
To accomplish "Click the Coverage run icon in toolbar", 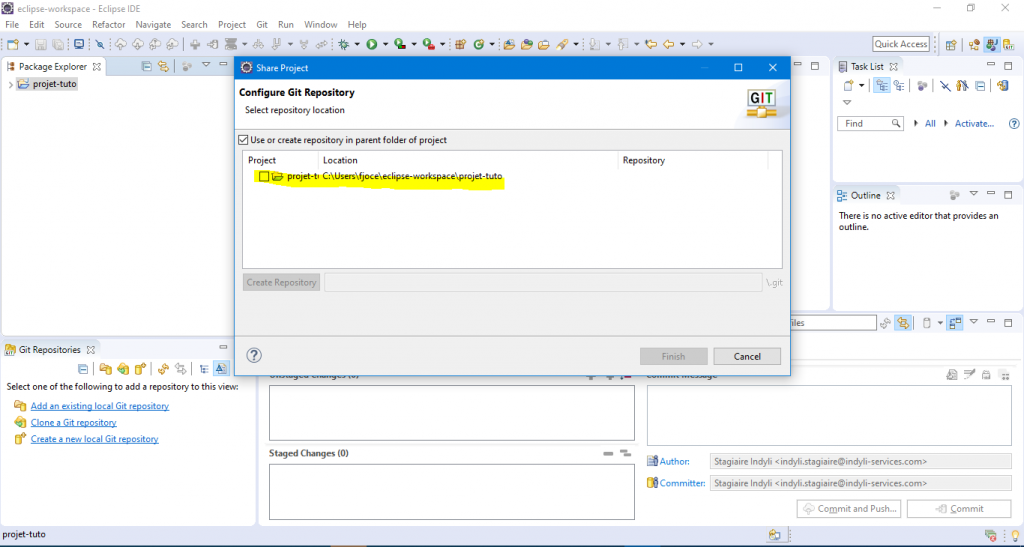I will (400, 44).
